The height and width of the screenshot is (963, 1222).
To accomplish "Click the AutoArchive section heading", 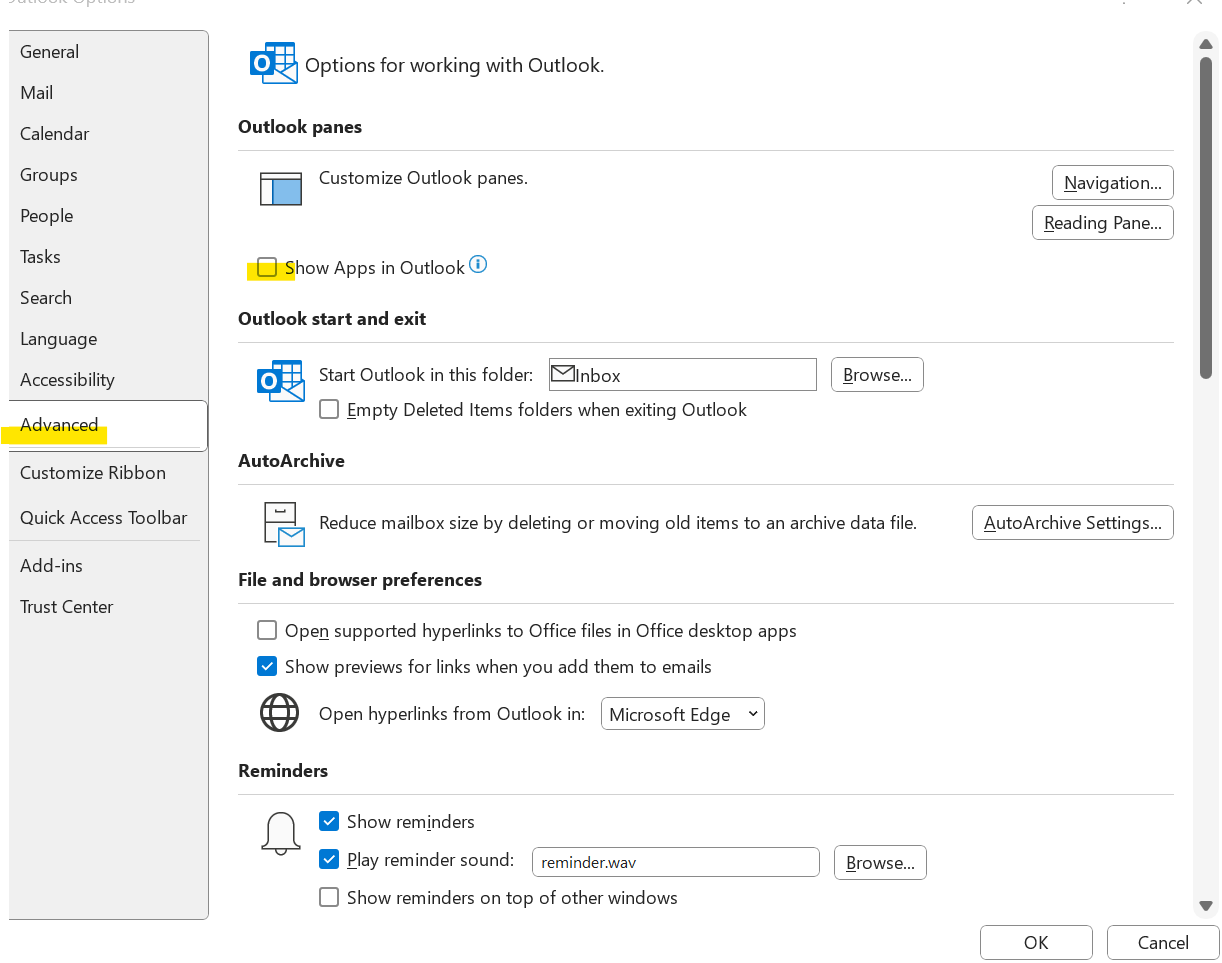I will (x=291, y=461).
